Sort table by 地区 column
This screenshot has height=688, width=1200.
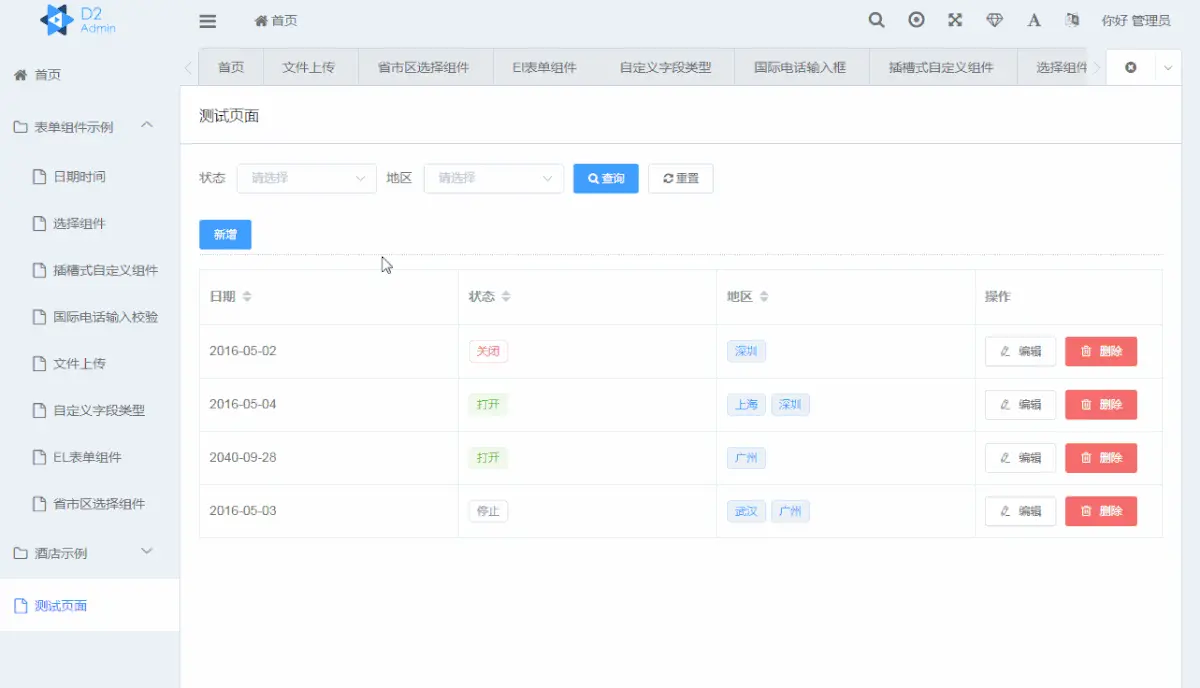point(764,297)
